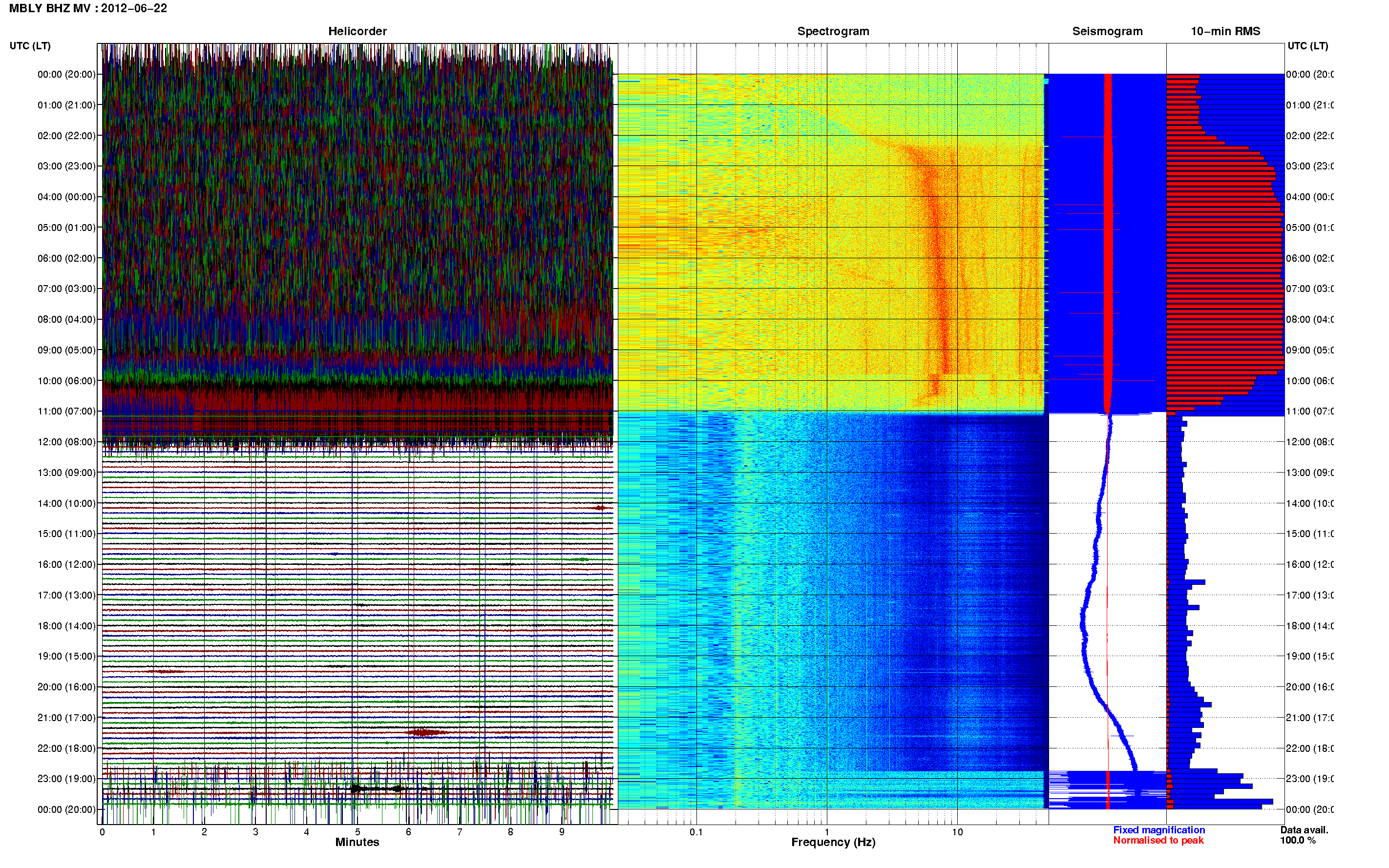Click left axis label 20:00 (16:00)
Screen dimensions: 1389x868
tap(66, 686)
